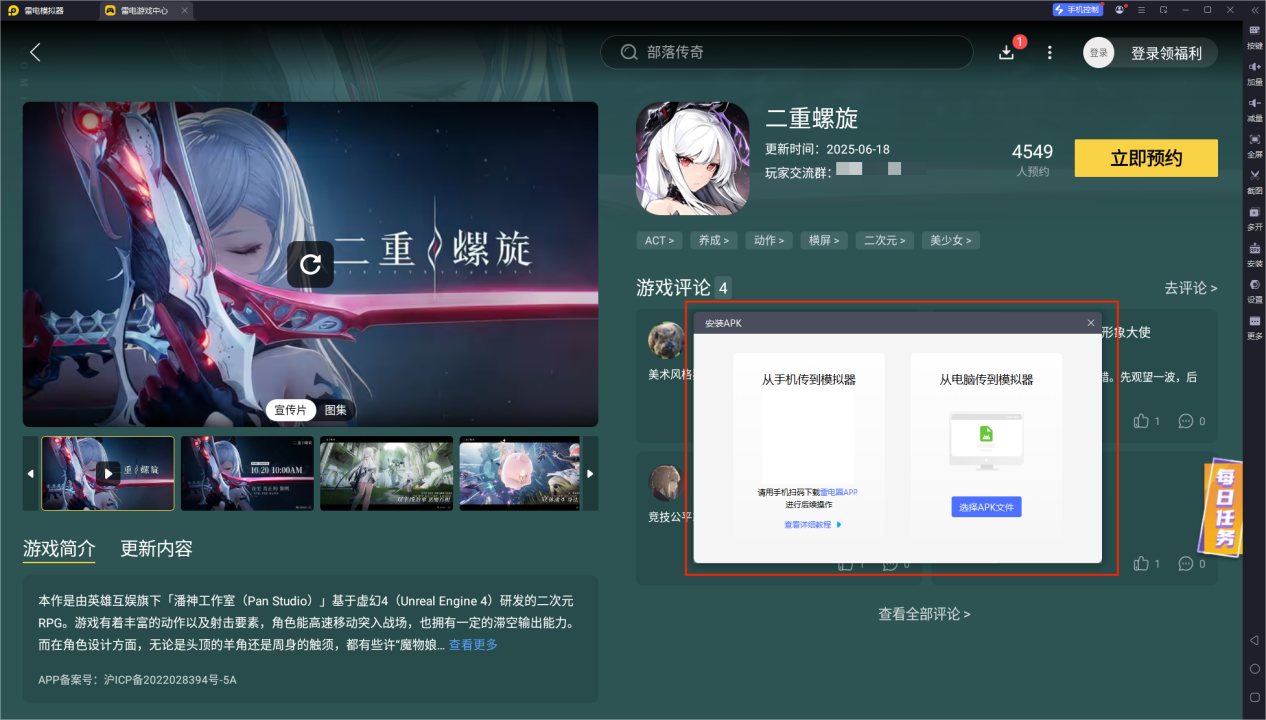The height and width of the screenshot is (720, 1266).
Task: Open 设置 settings from the sidebar
Action: 1254,290
